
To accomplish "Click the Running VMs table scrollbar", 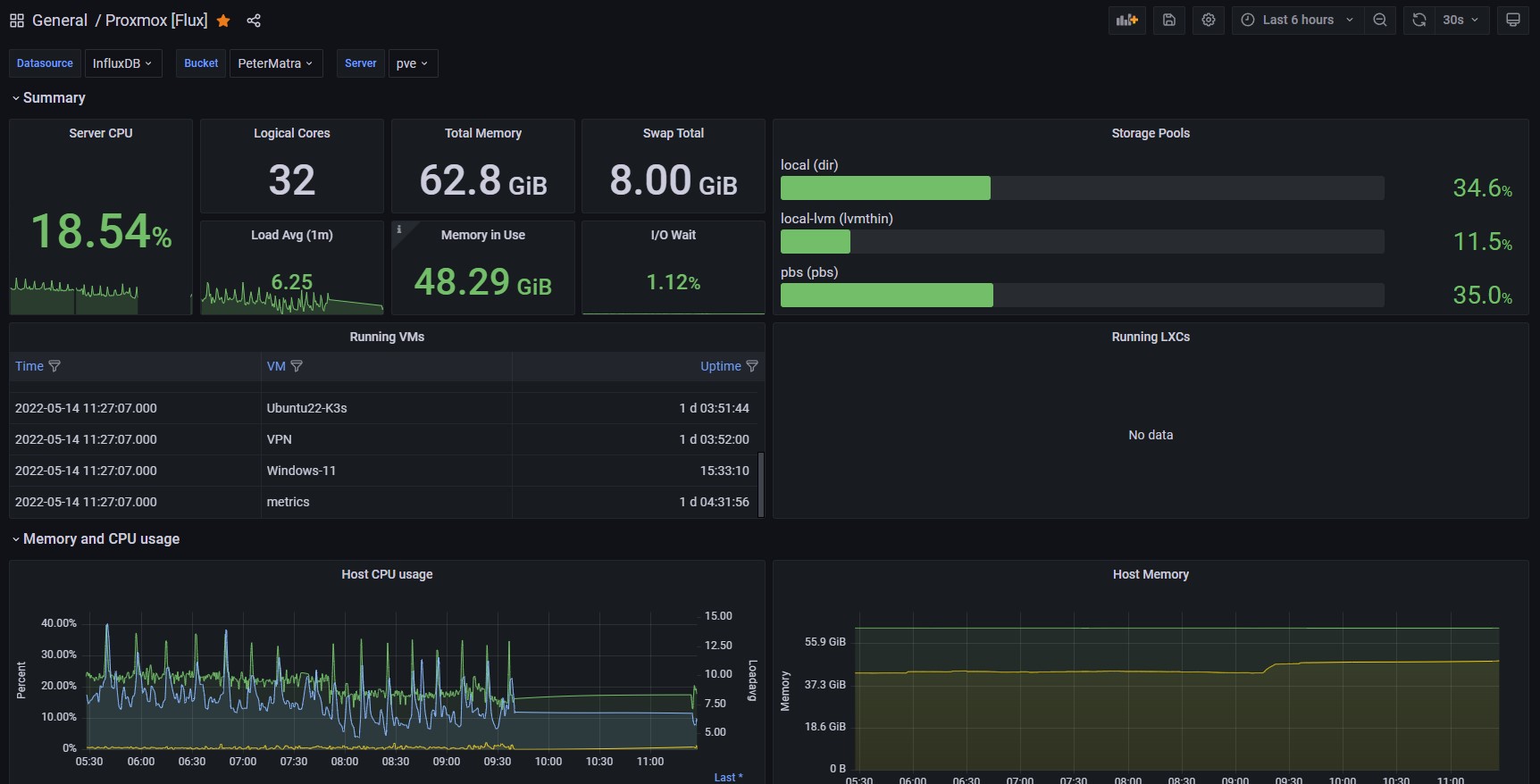I will click(761, 483).
